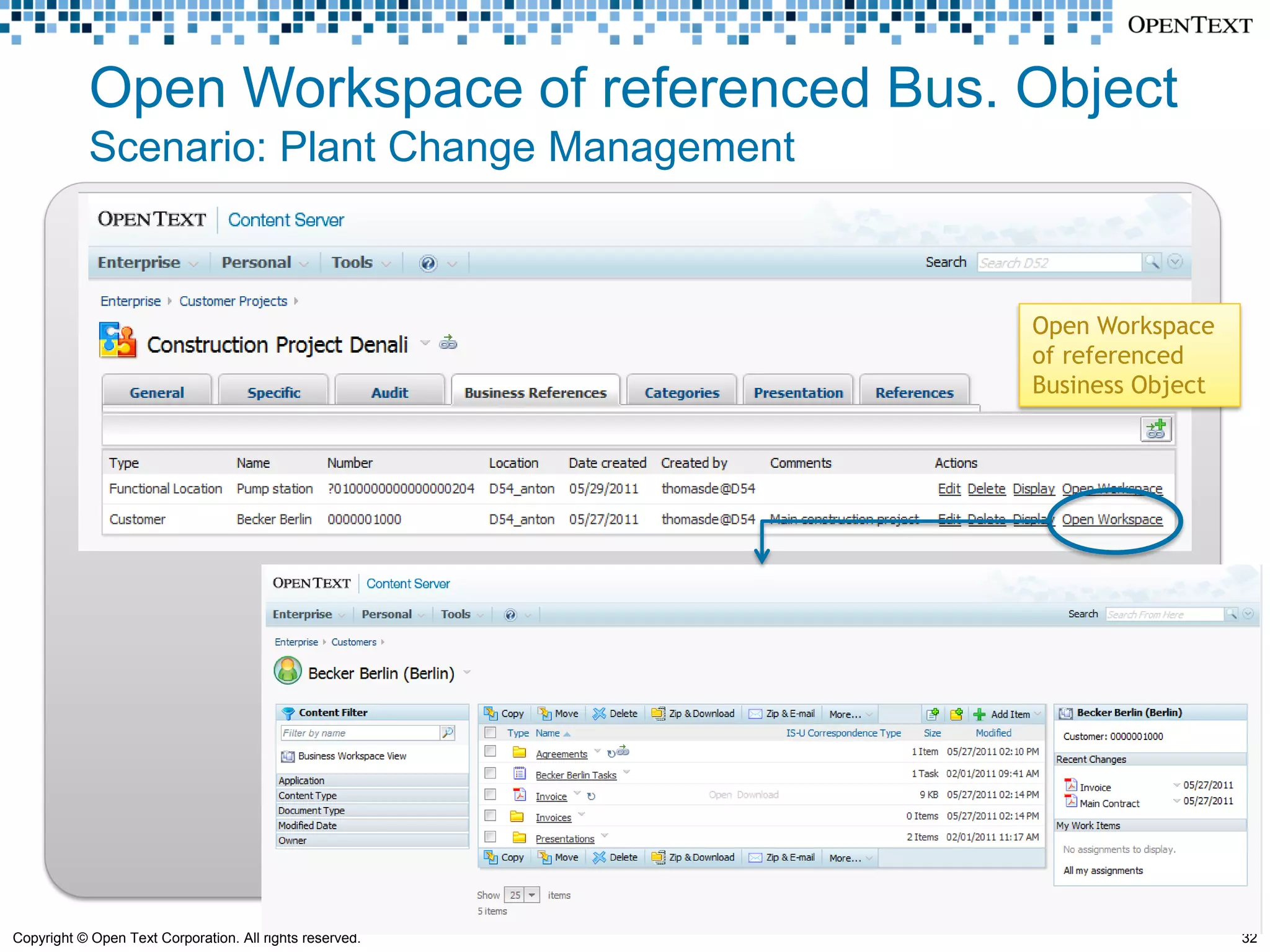
Task: Switch to the Presentation tab
Action: [x=798, y=392]
